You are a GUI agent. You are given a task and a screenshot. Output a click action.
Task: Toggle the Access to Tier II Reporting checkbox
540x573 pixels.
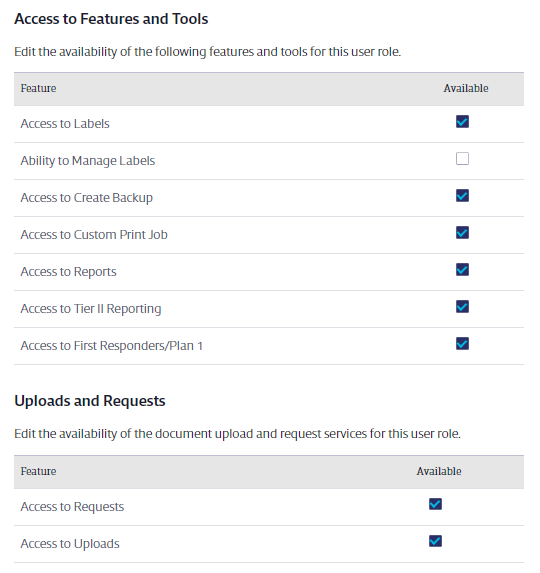click(x=462, y=307)
